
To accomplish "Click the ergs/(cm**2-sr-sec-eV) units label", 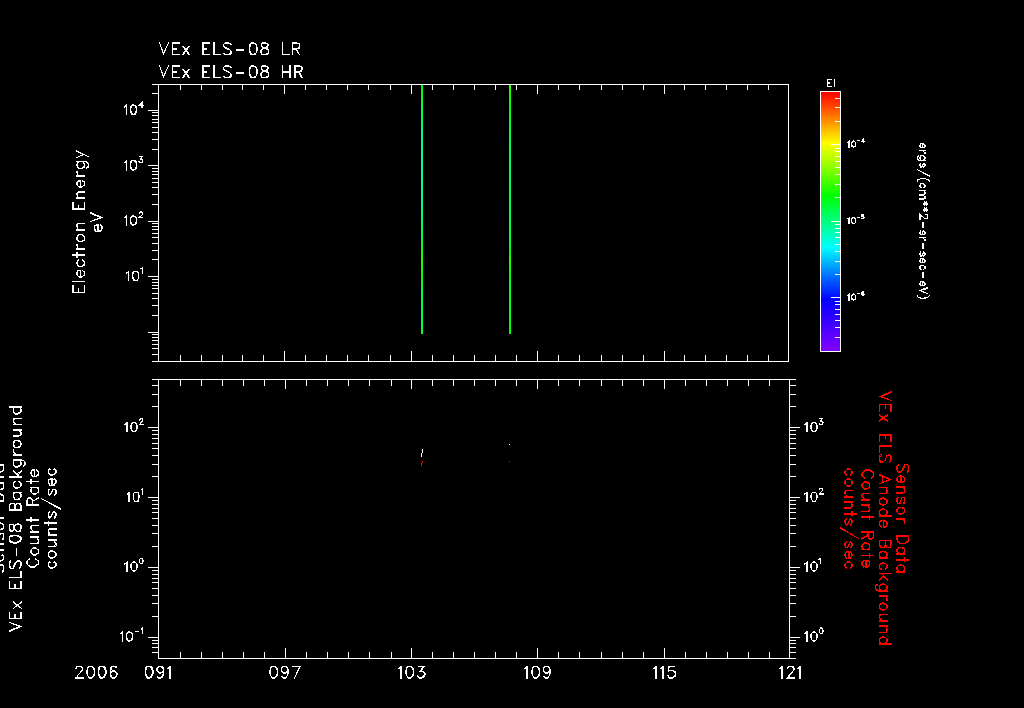I will [x=923, y=221].
